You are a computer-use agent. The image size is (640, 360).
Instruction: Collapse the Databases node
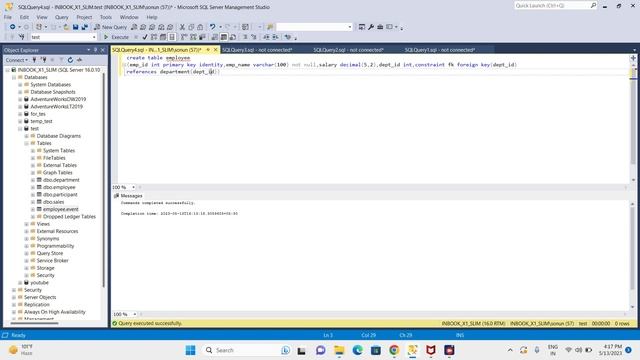pos(14,77)
